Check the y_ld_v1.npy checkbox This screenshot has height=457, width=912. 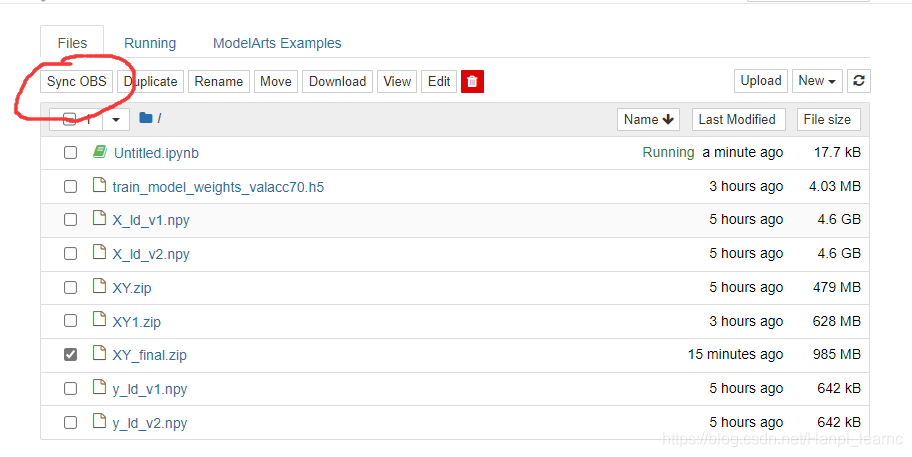(x=70, y=388)
